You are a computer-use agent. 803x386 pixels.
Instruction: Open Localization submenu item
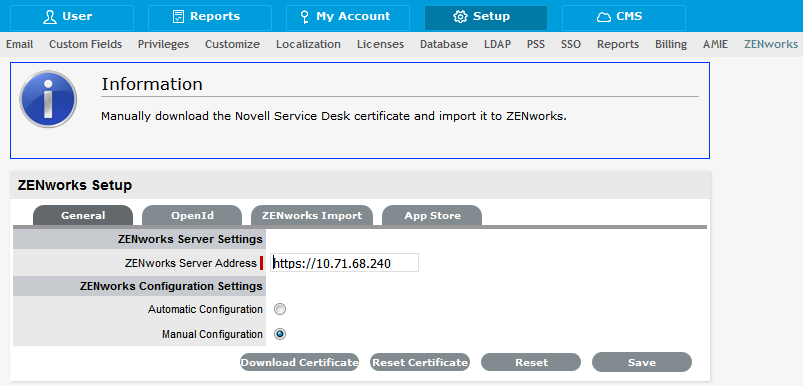click(x=308, y=45)
